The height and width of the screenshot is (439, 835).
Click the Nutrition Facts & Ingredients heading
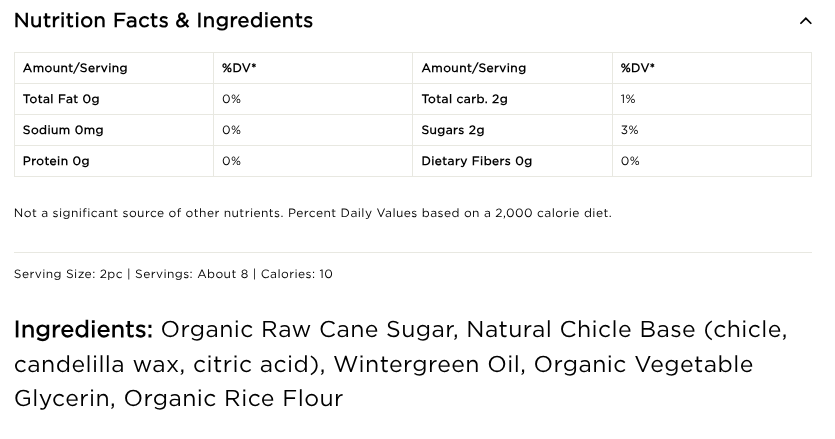pyautogui.click(x=163, y=21)
